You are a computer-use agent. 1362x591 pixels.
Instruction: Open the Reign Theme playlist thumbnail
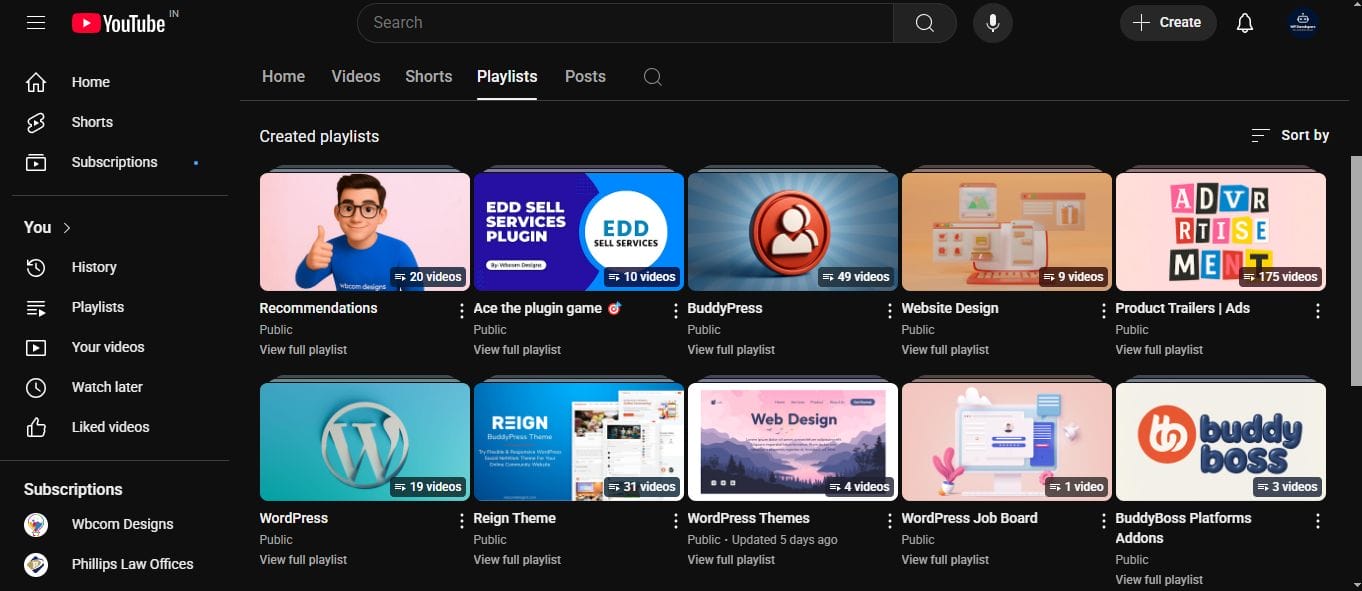(578, 441)
